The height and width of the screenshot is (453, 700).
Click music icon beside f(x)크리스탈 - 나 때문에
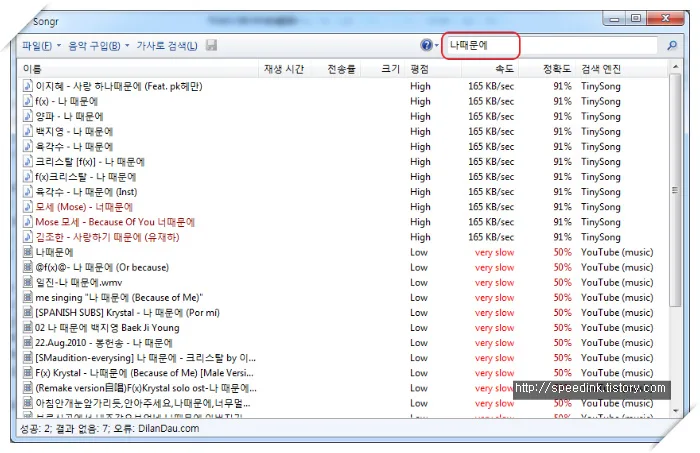tap(28, 176)
